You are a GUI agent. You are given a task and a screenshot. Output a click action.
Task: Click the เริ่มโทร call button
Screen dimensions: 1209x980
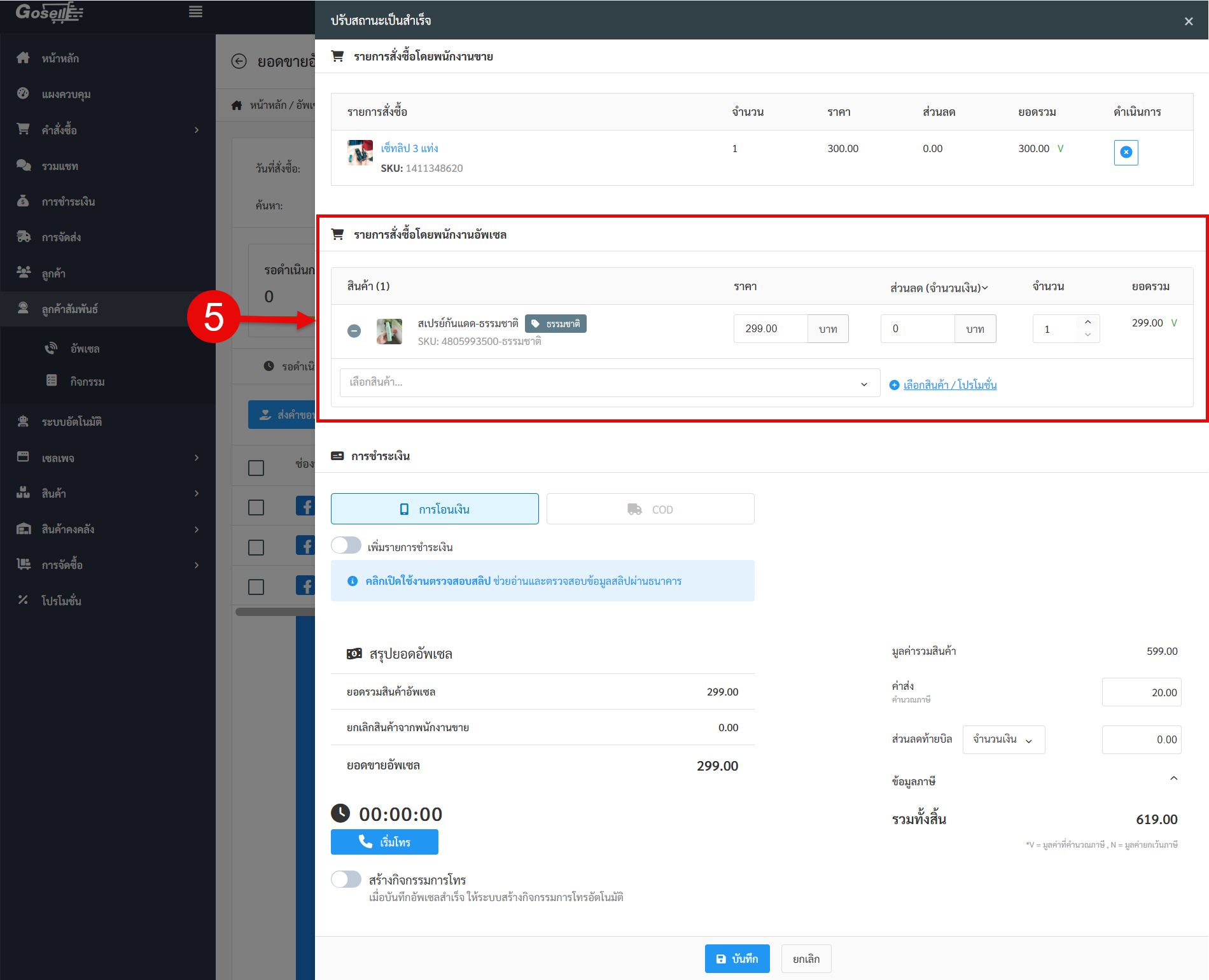coord(384,842)
